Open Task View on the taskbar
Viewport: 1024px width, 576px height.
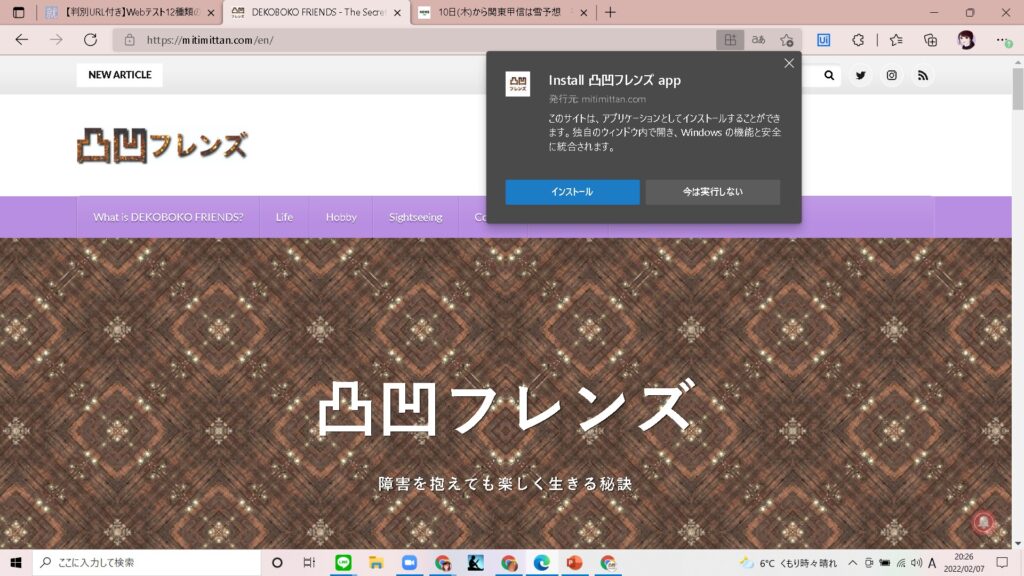pyautogui.click(x=310, y=563)
